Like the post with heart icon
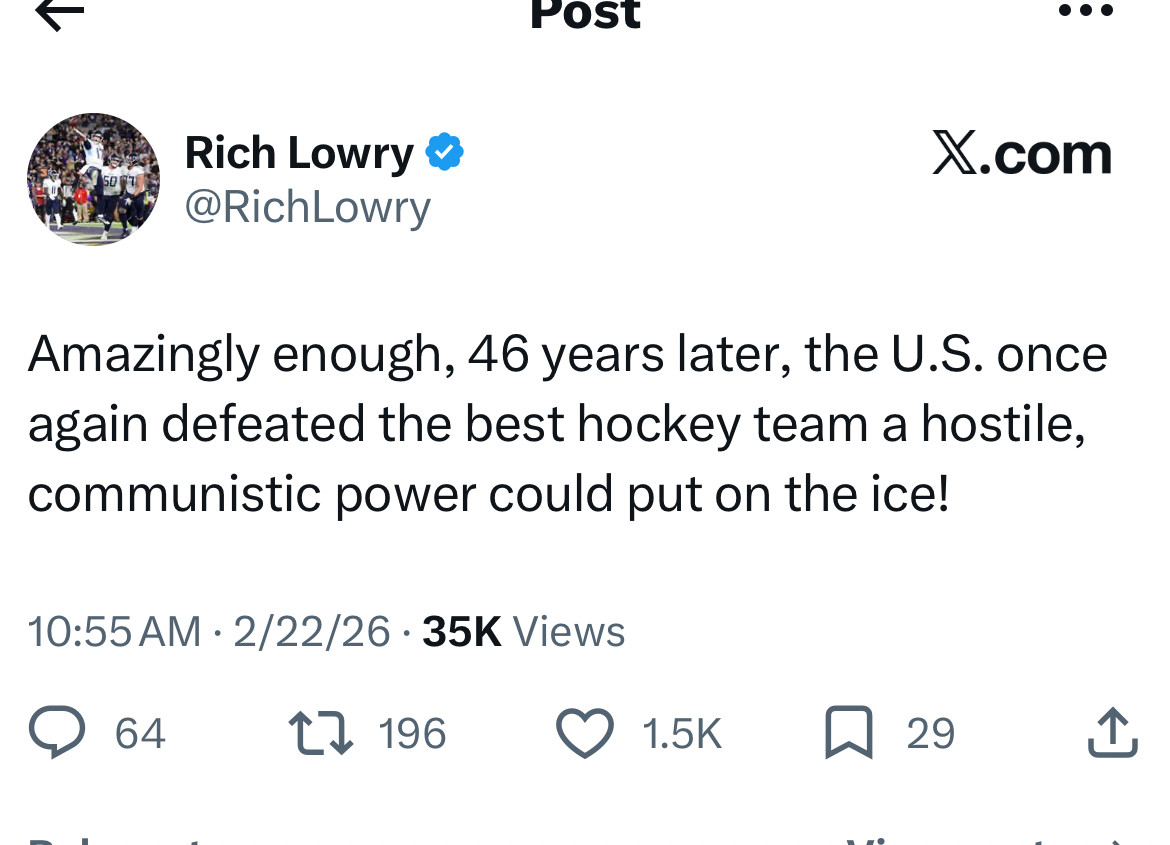 tap(584, 733)
